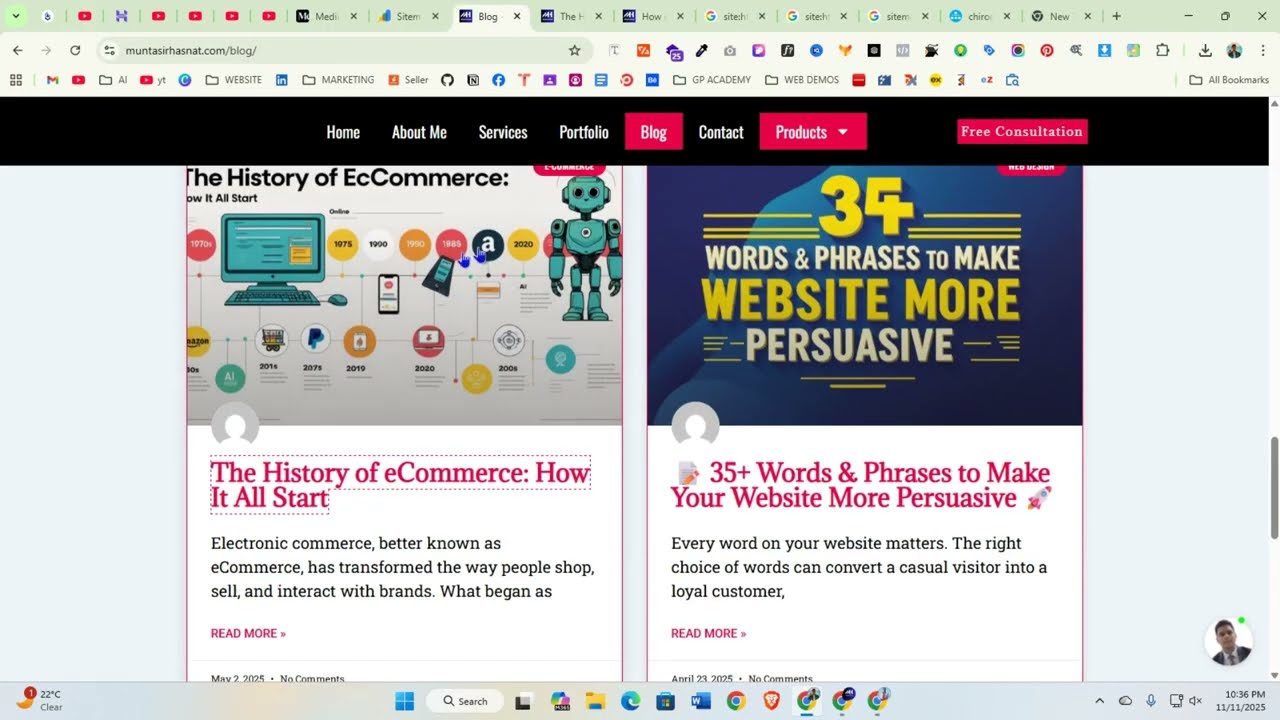This screenshot has width=1280, height=720.
Task: Open Brave browser from taskbar
Action: pyautogui.click(x=771, y=701)
